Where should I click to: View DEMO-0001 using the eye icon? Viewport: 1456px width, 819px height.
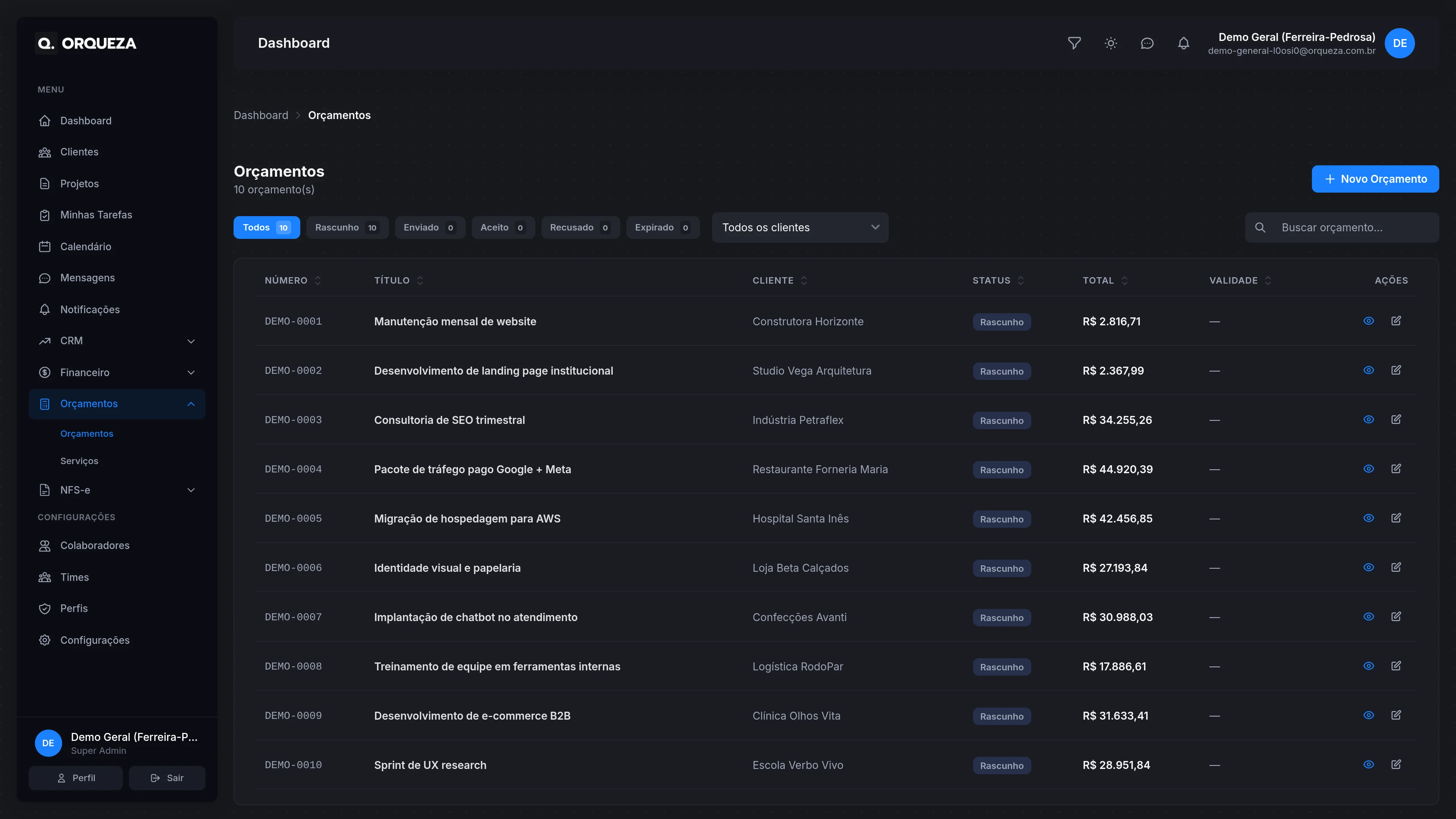1368,321
